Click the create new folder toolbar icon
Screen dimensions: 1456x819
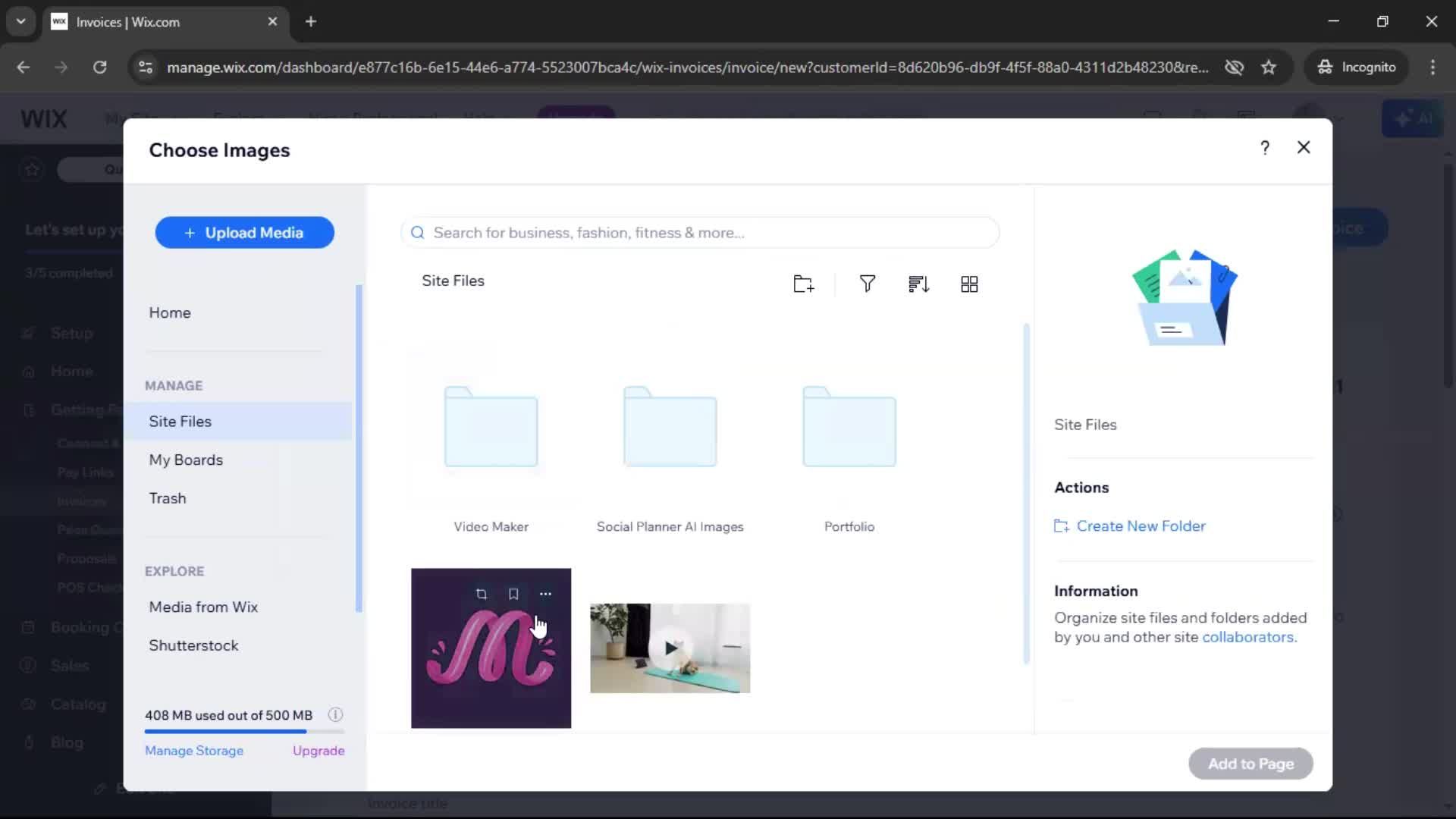point(804,284)
